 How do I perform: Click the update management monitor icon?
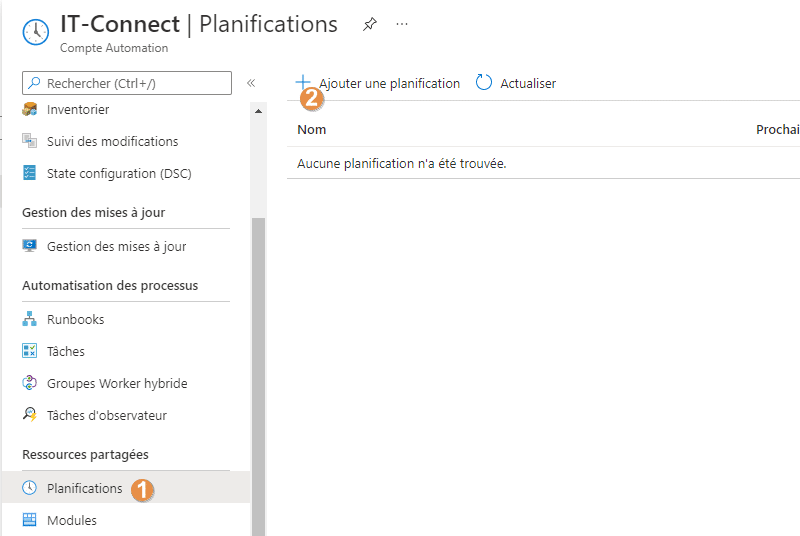click(x=30, y=246)
